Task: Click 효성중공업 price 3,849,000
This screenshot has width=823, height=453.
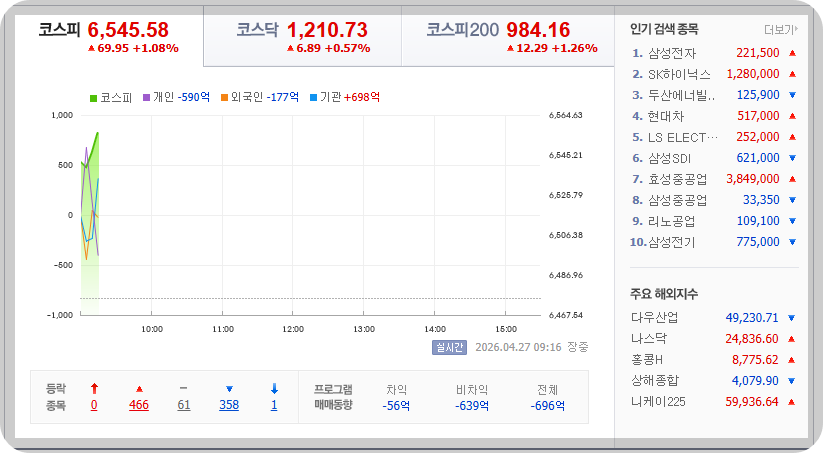Action: tap(753, 179)
